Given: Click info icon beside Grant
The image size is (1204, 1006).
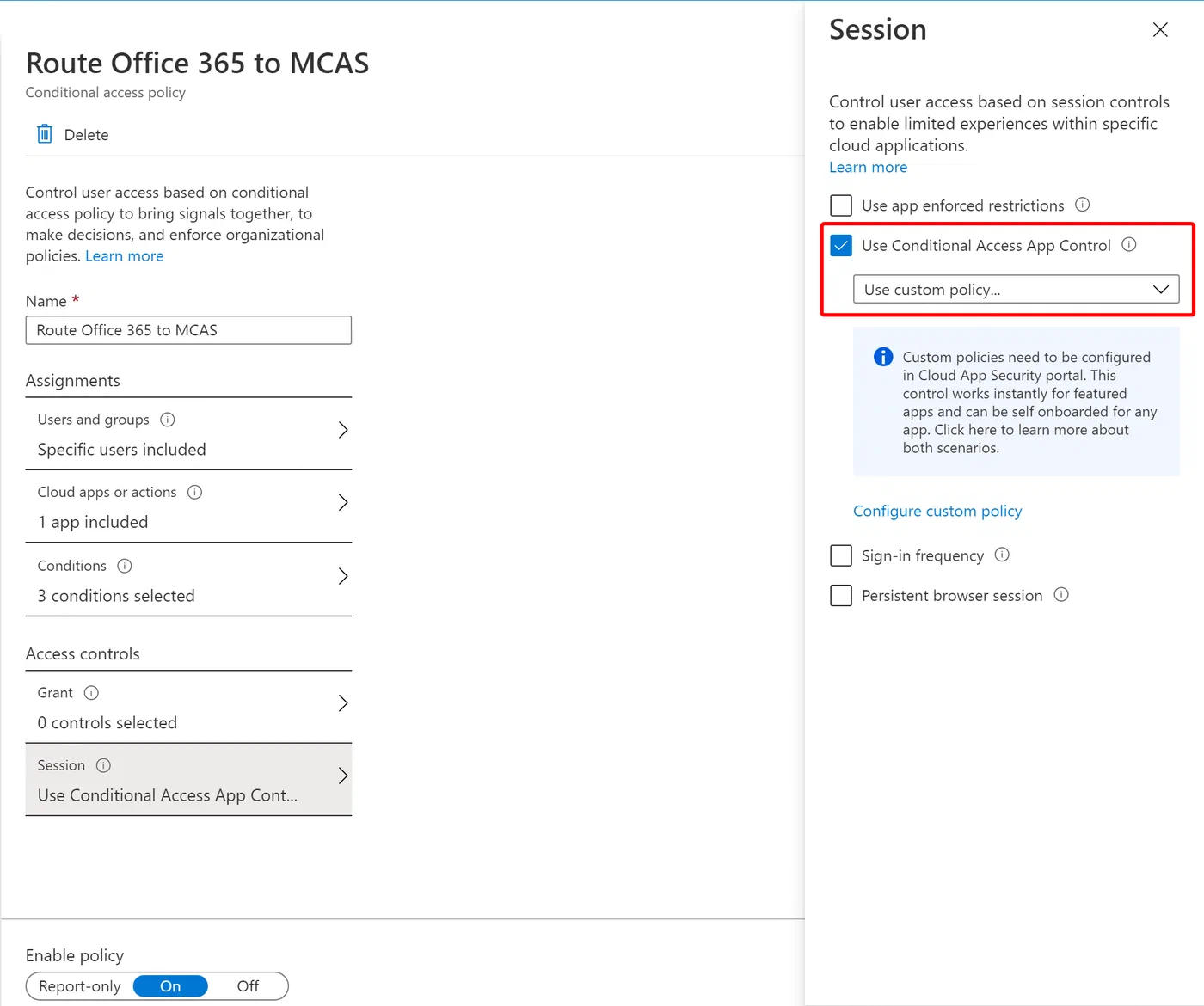Looking at the screenshot, I should (91, 693).
